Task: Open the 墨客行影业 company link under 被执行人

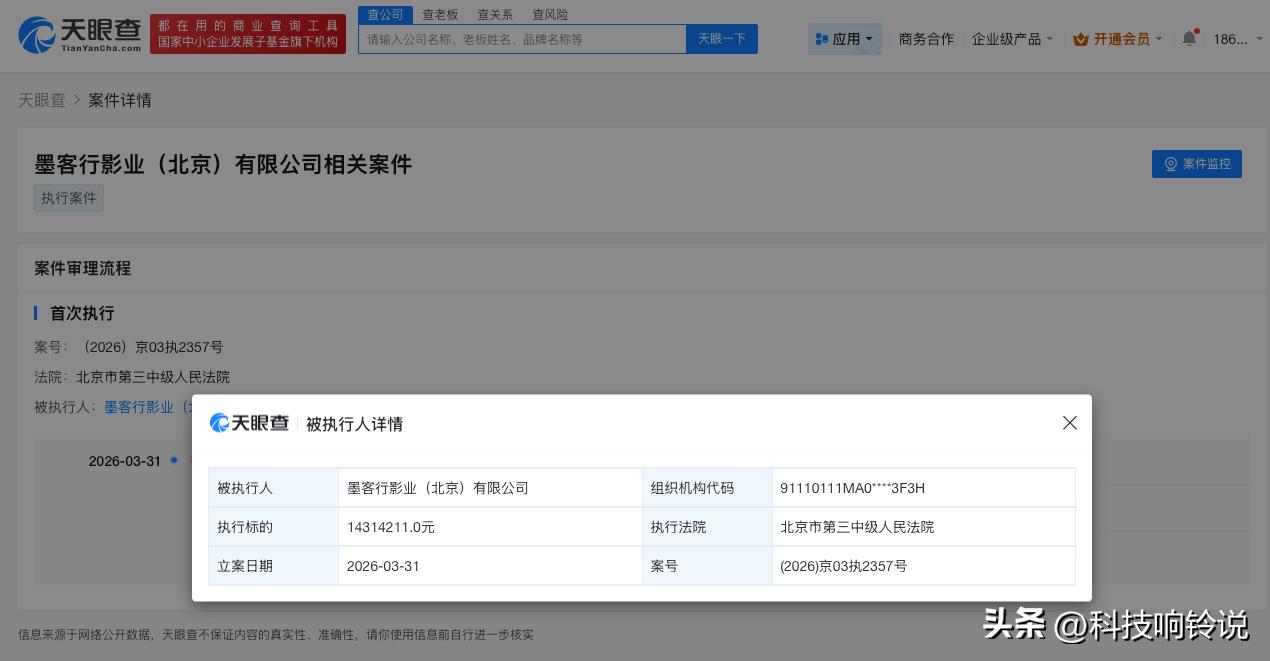Action: tap(138, 407)
